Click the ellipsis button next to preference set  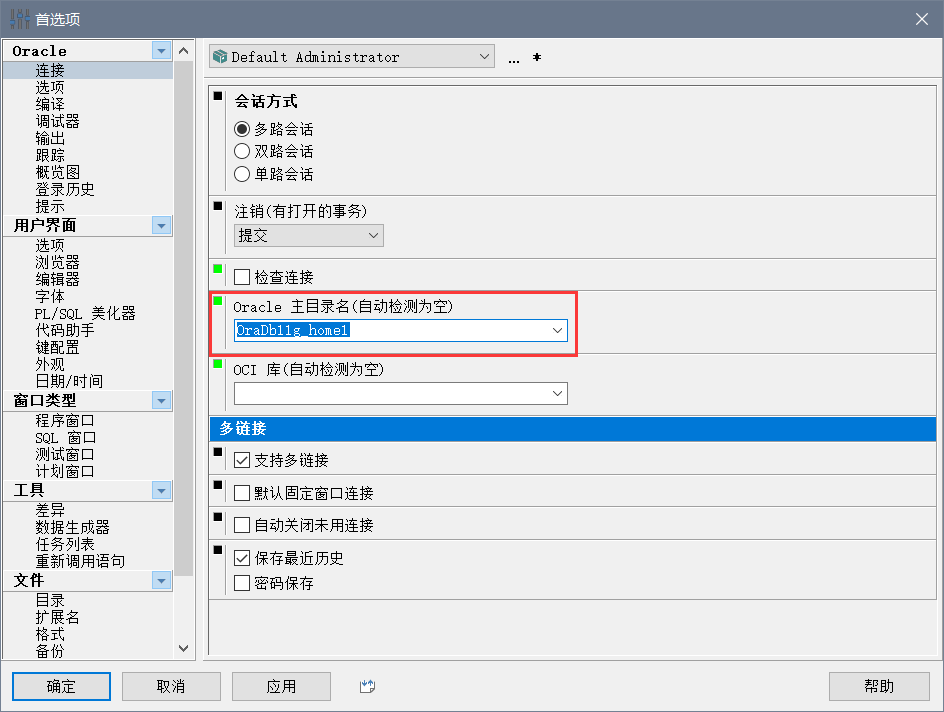pos(514,59)
